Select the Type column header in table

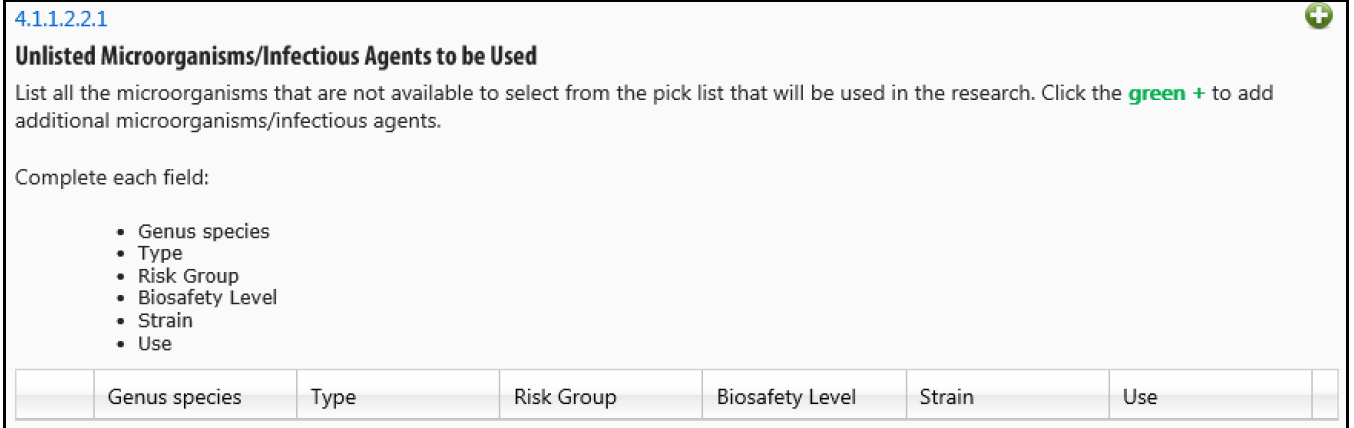click(398, 397)
